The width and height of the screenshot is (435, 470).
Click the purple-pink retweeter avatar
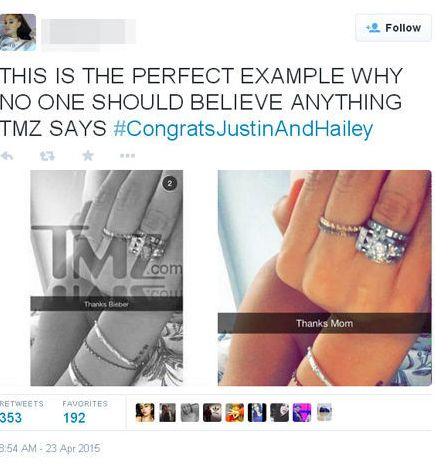click(302, 412)
